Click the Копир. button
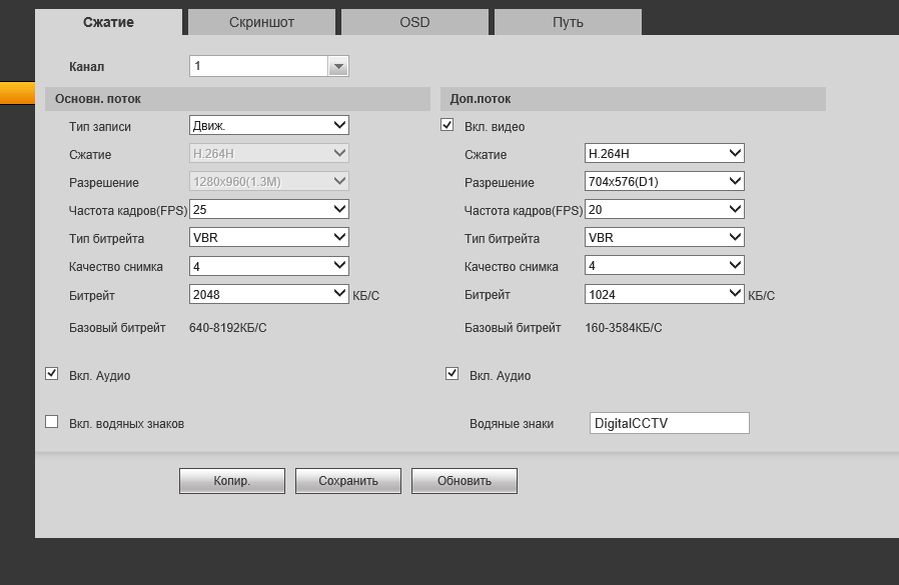This screenshot has height=585, width=899. tap(232, 481)
